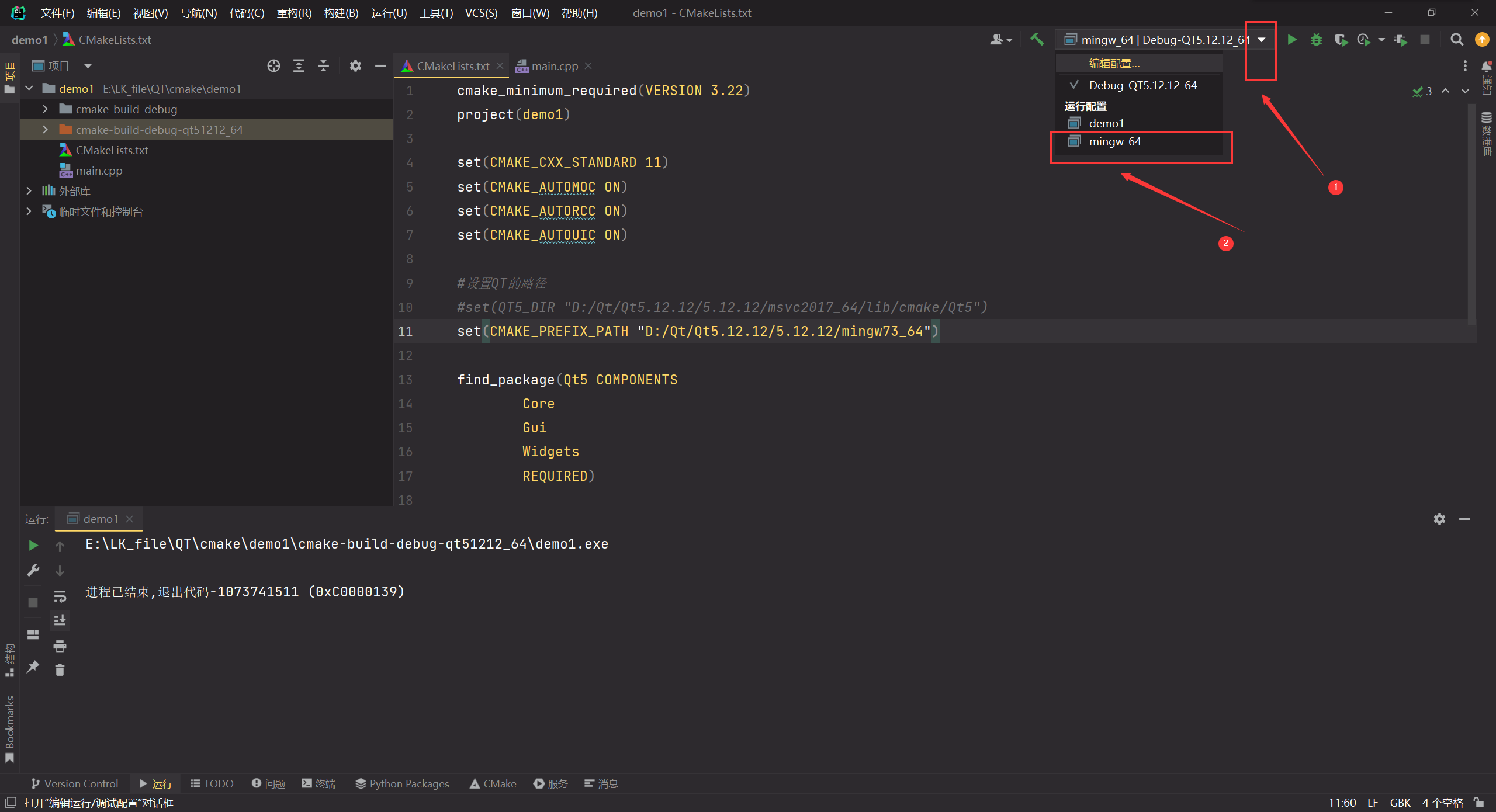This screenshot has width=1496, height=812.
Task: Click the main.cpp editor tab
Action: pyautogui.click(x=553, y=65)
